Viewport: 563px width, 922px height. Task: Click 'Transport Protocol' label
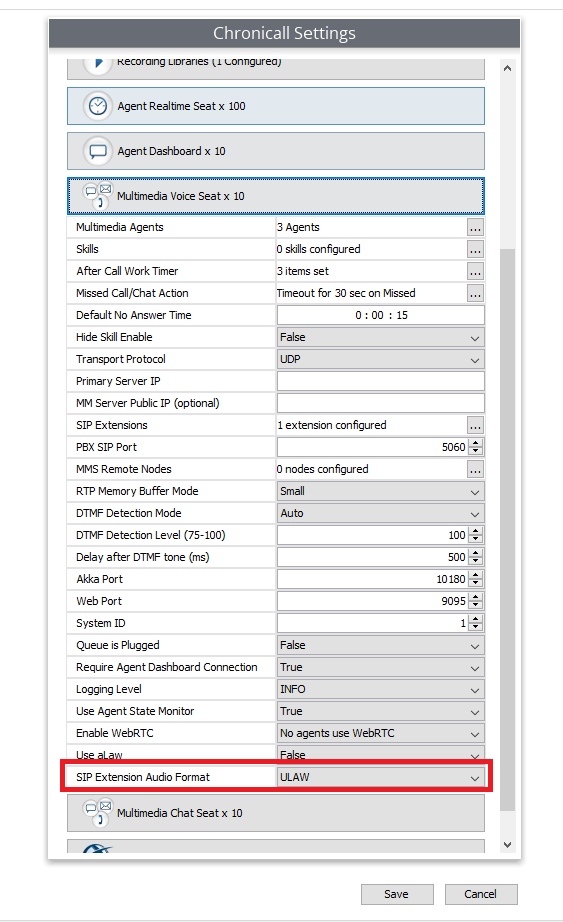tap(121, 359)
